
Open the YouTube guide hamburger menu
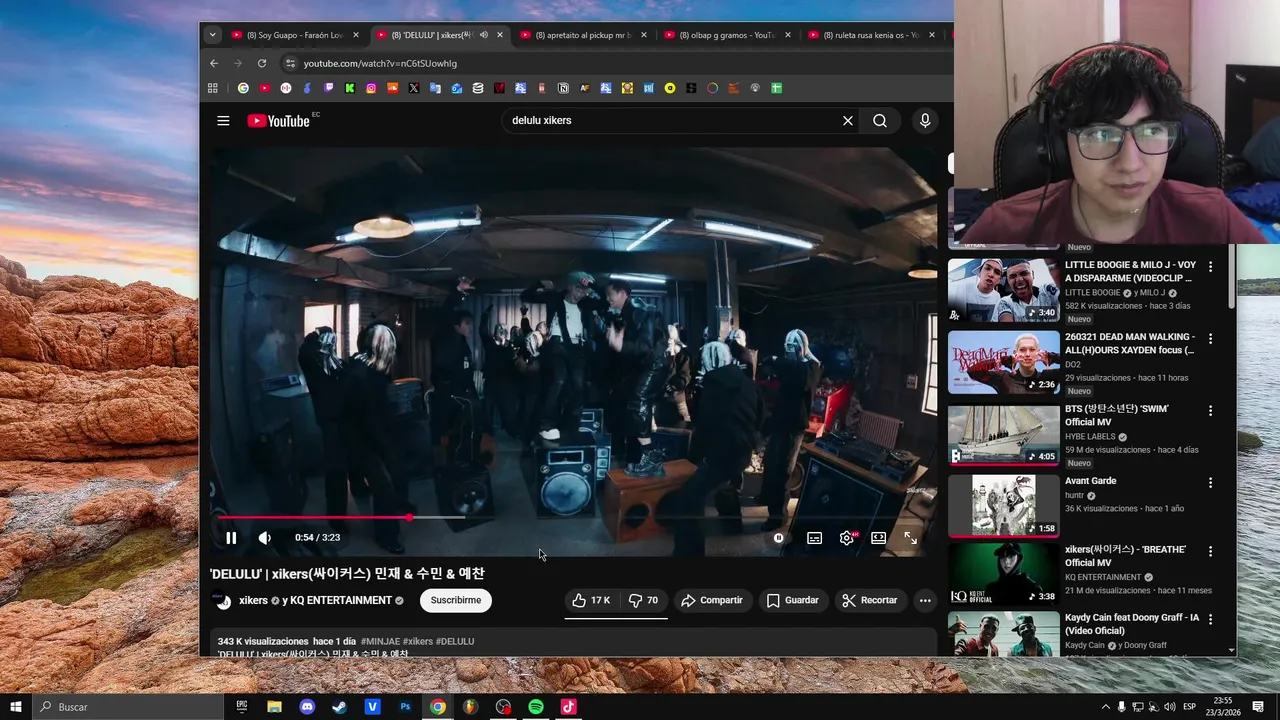(223, 121)
